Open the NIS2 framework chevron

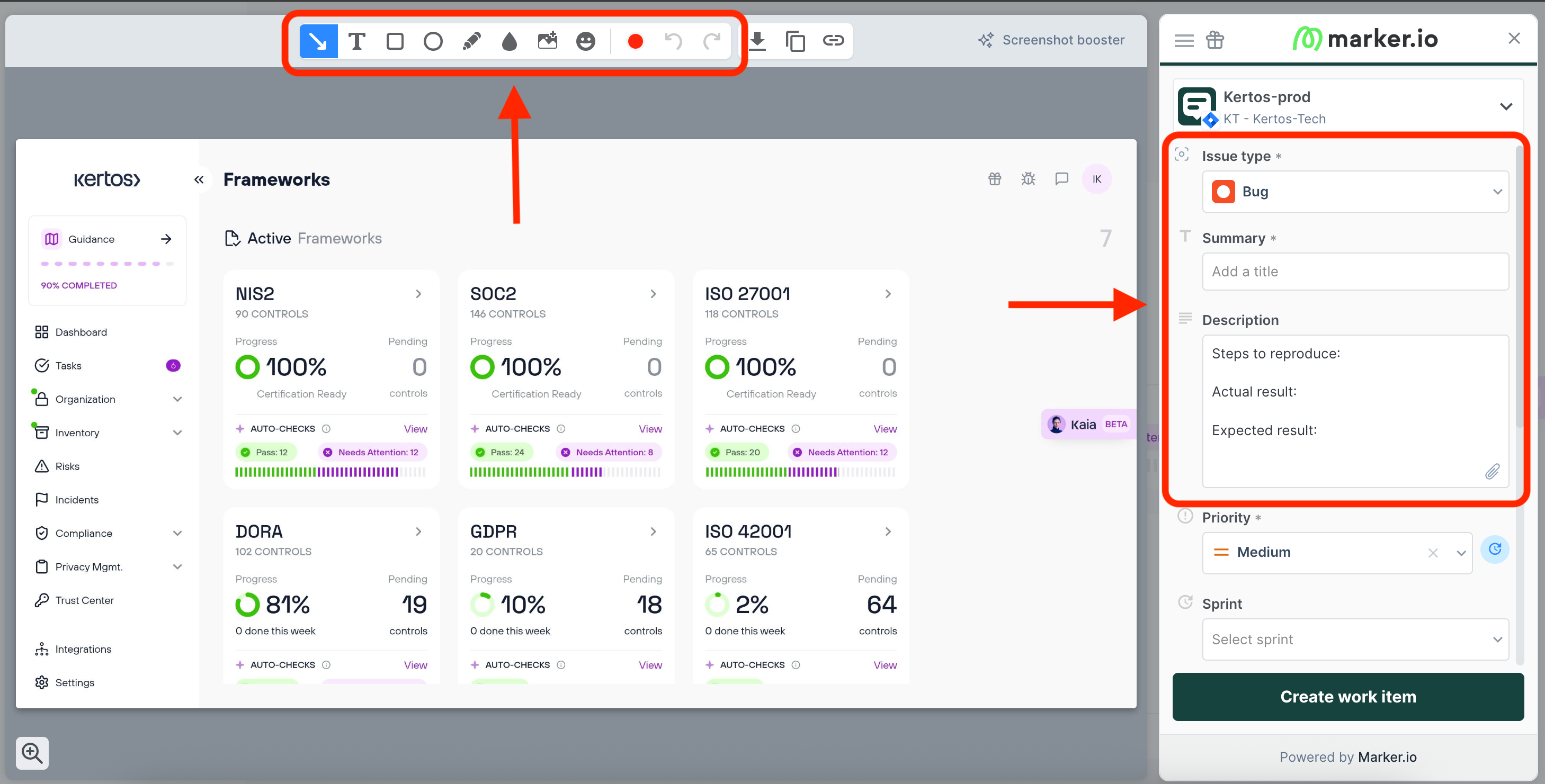point(418,294)
